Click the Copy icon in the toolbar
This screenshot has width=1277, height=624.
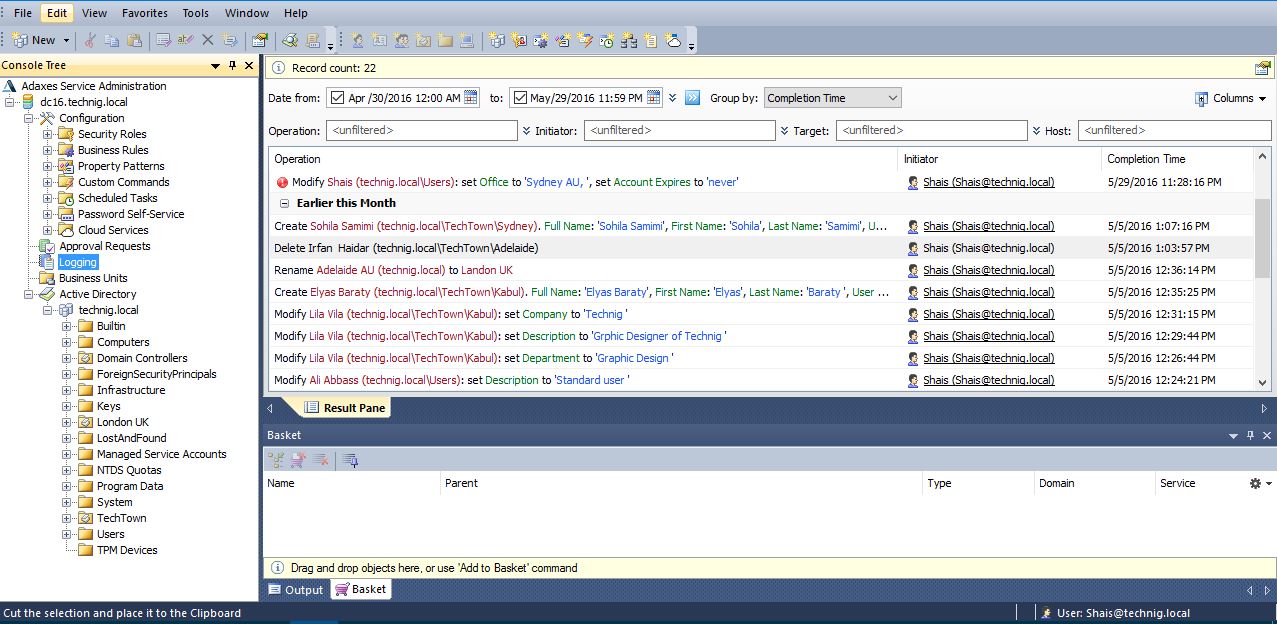click(x=112, y=40)
